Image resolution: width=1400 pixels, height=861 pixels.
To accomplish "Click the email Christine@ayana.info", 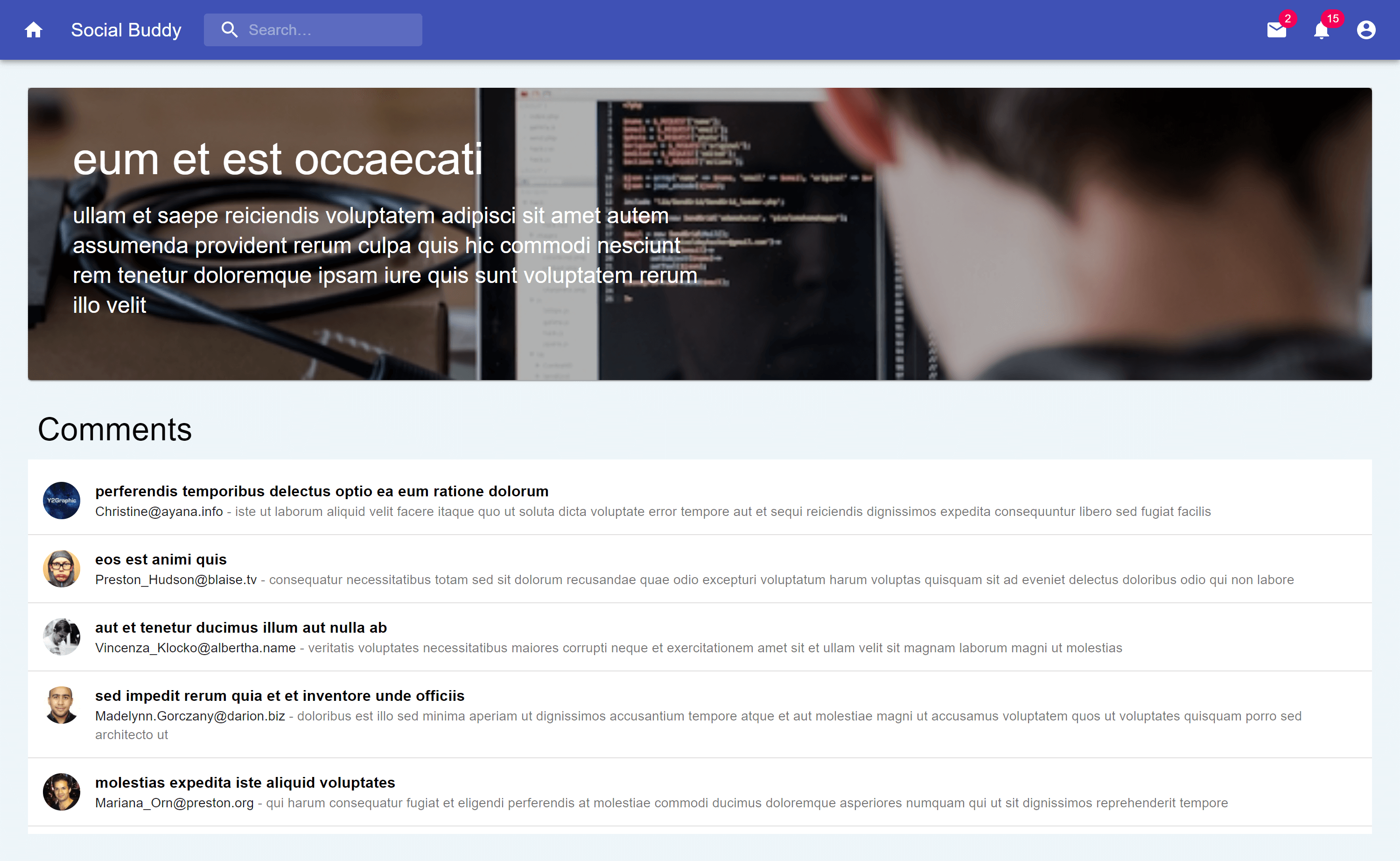I will pyautogui.click(x=159, y=511).
